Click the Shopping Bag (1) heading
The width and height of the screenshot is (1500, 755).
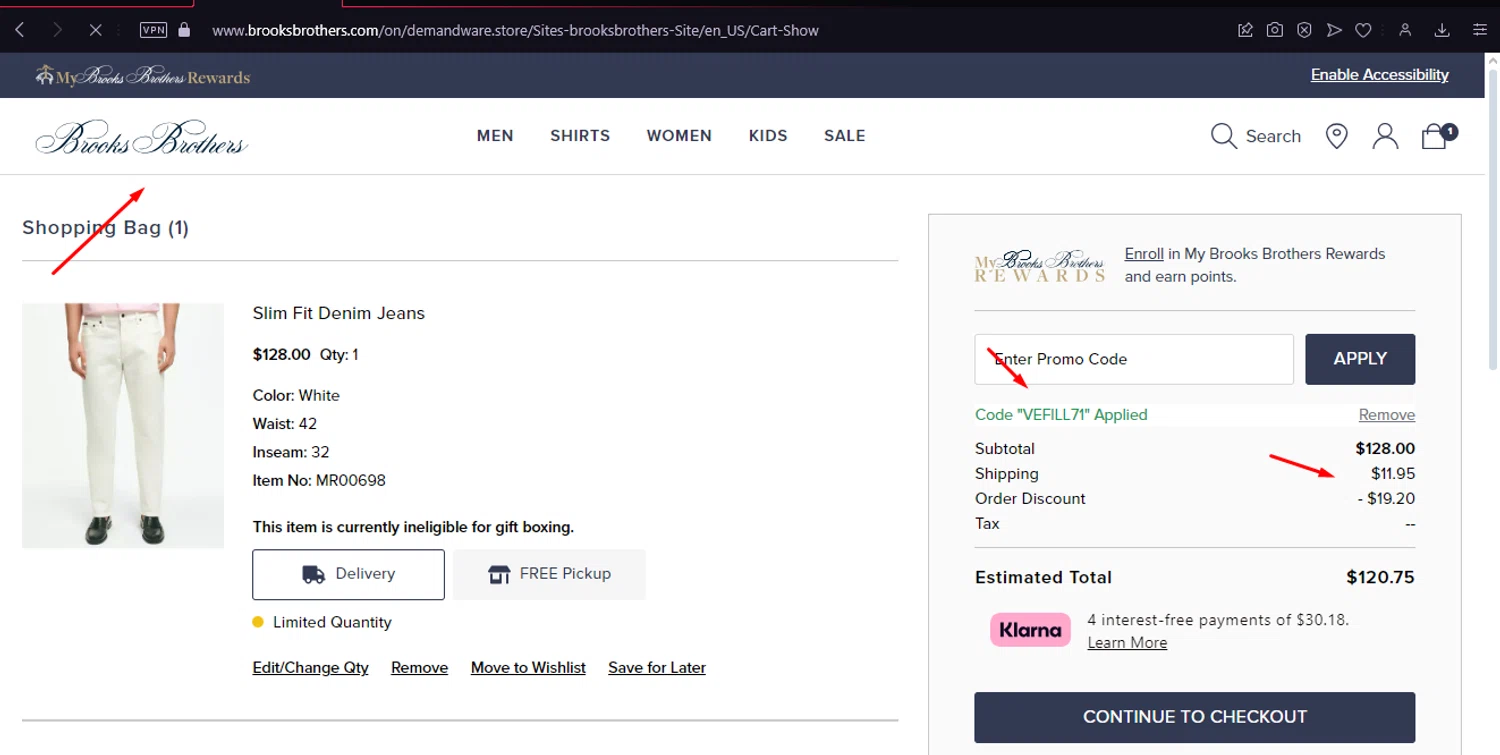click(106, 228)
